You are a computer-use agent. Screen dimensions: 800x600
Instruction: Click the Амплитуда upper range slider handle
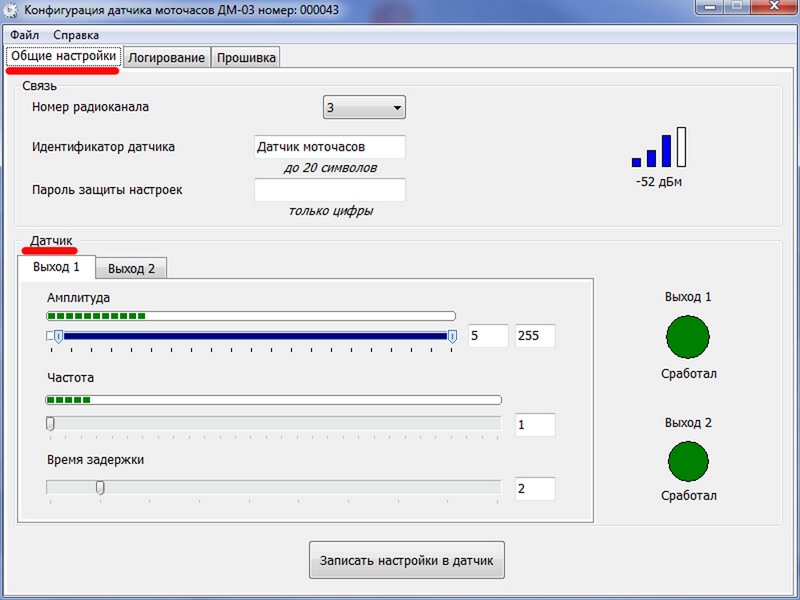pyautogui.click(x=452, y=336)
